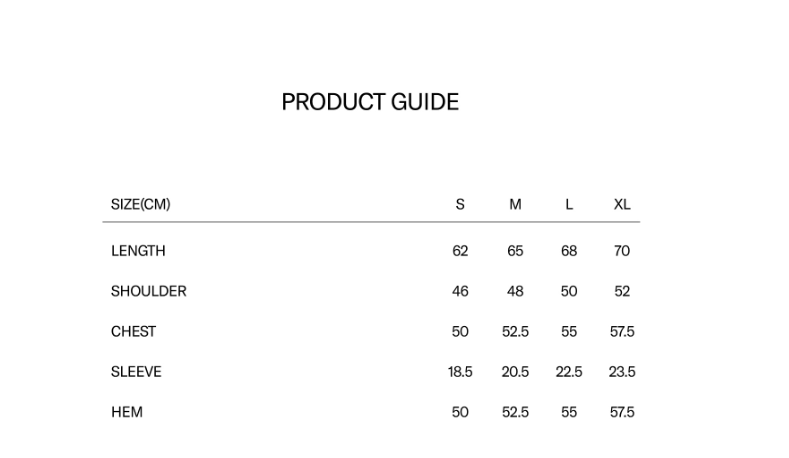Screen dimensions: 789x458
Task: Click the XL size column header
Action: point(622,204)
